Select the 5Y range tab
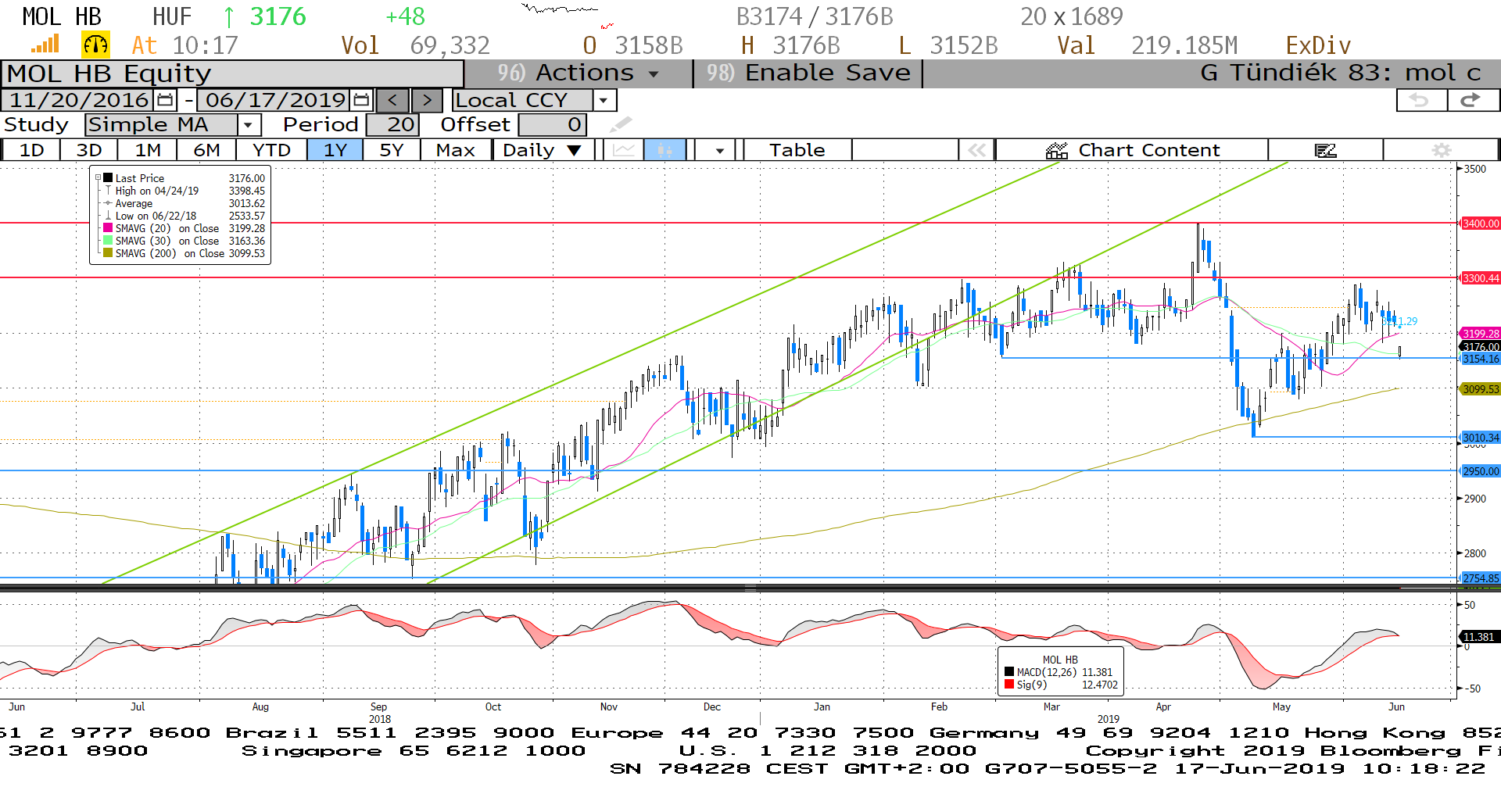This screenshot has width=1501, height=812. click(x=392, y=150)
